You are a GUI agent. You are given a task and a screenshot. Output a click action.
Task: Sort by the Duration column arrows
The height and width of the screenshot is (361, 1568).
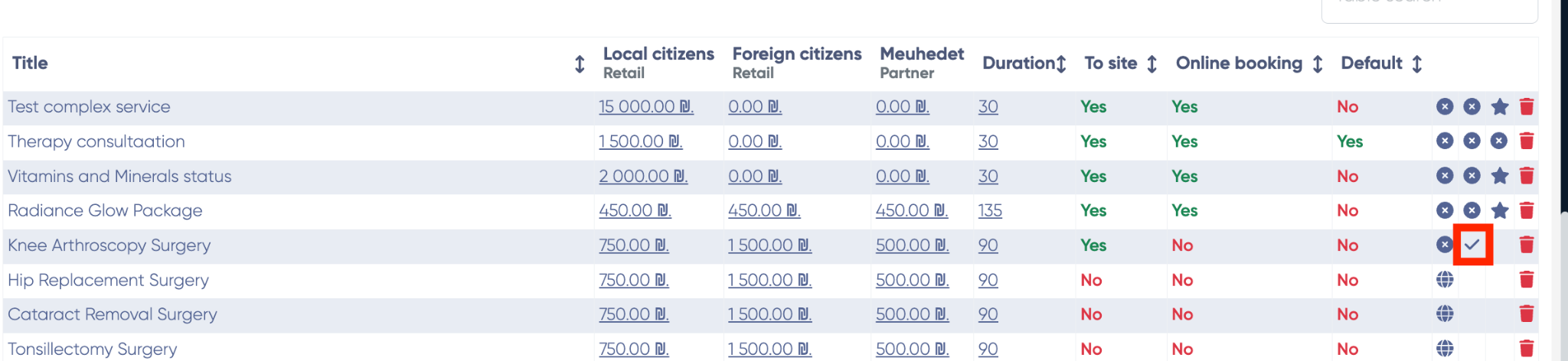(1060, 64)
